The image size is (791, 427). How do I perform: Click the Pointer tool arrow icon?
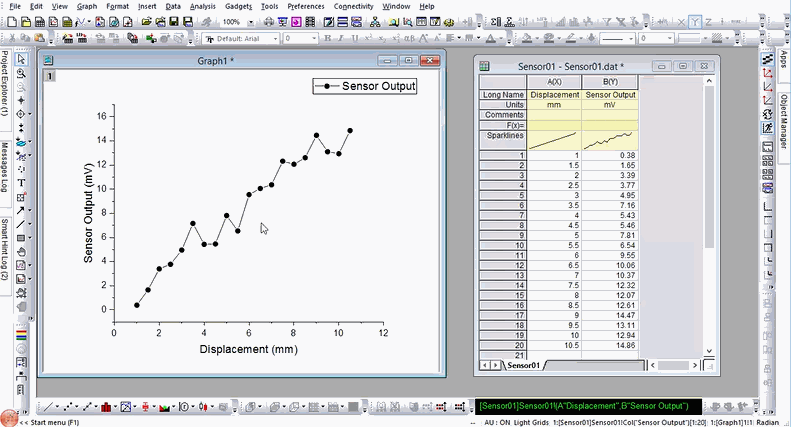[x=21, y=59]
